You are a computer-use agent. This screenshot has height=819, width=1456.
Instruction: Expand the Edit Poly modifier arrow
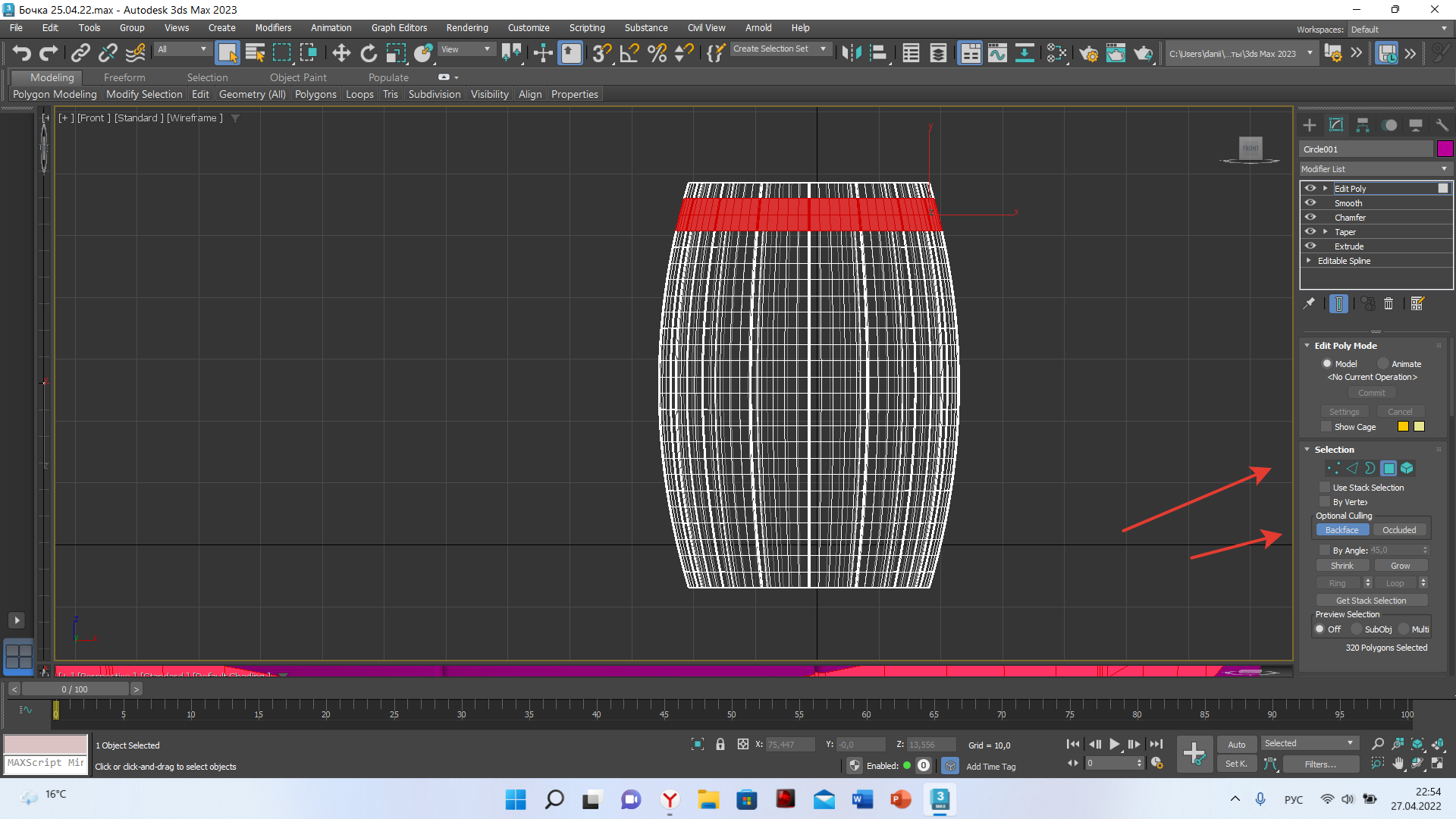1326,188
